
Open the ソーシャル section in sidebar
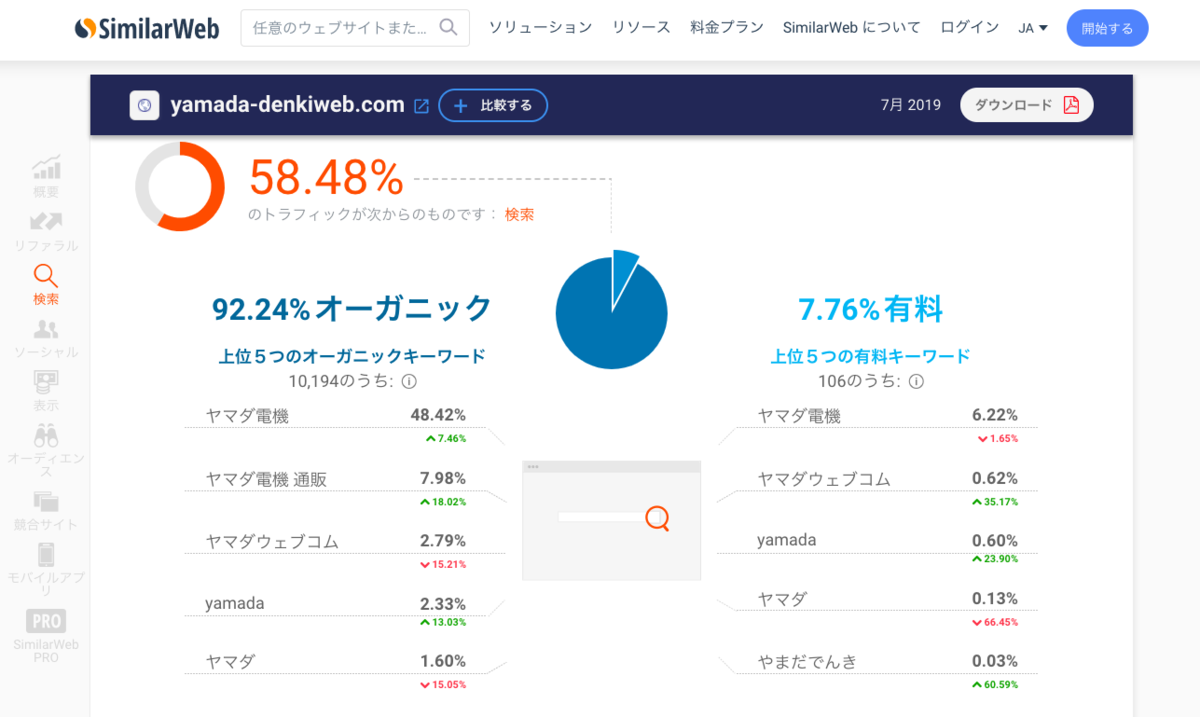click(45, 328)
